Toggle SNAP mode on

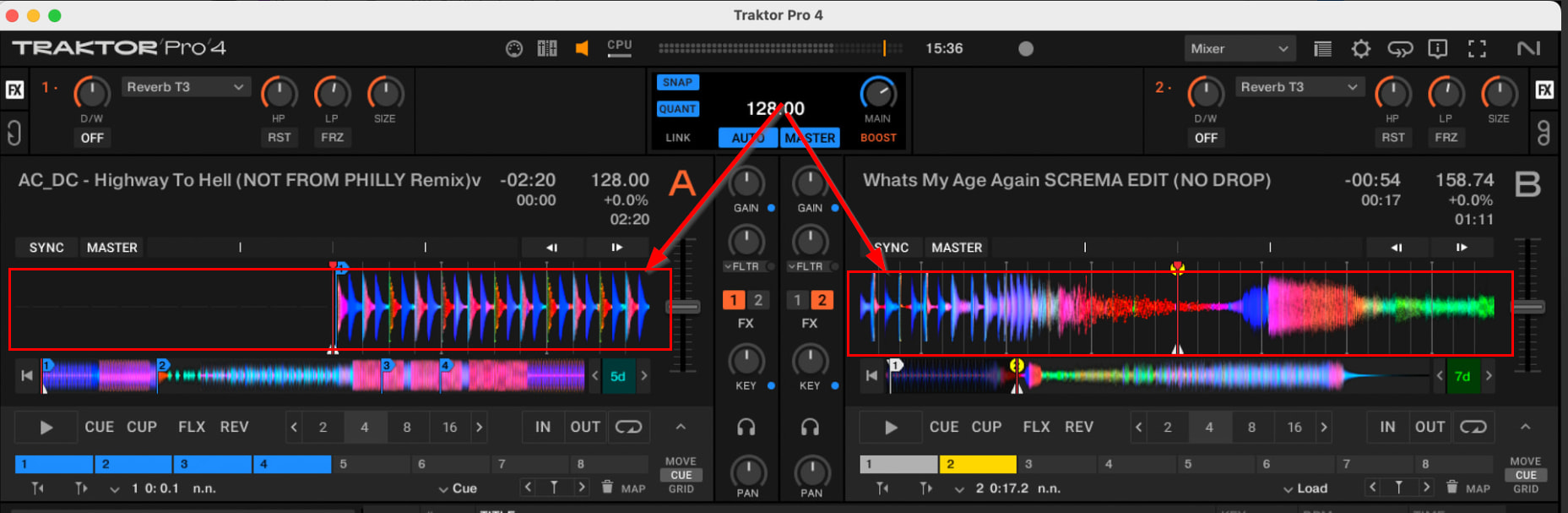point(677,83)
